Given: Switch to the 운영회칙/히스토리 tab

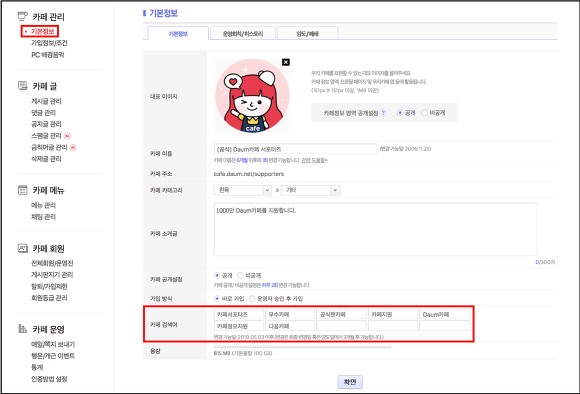Looking at the screenshot, I should (243, 34).
